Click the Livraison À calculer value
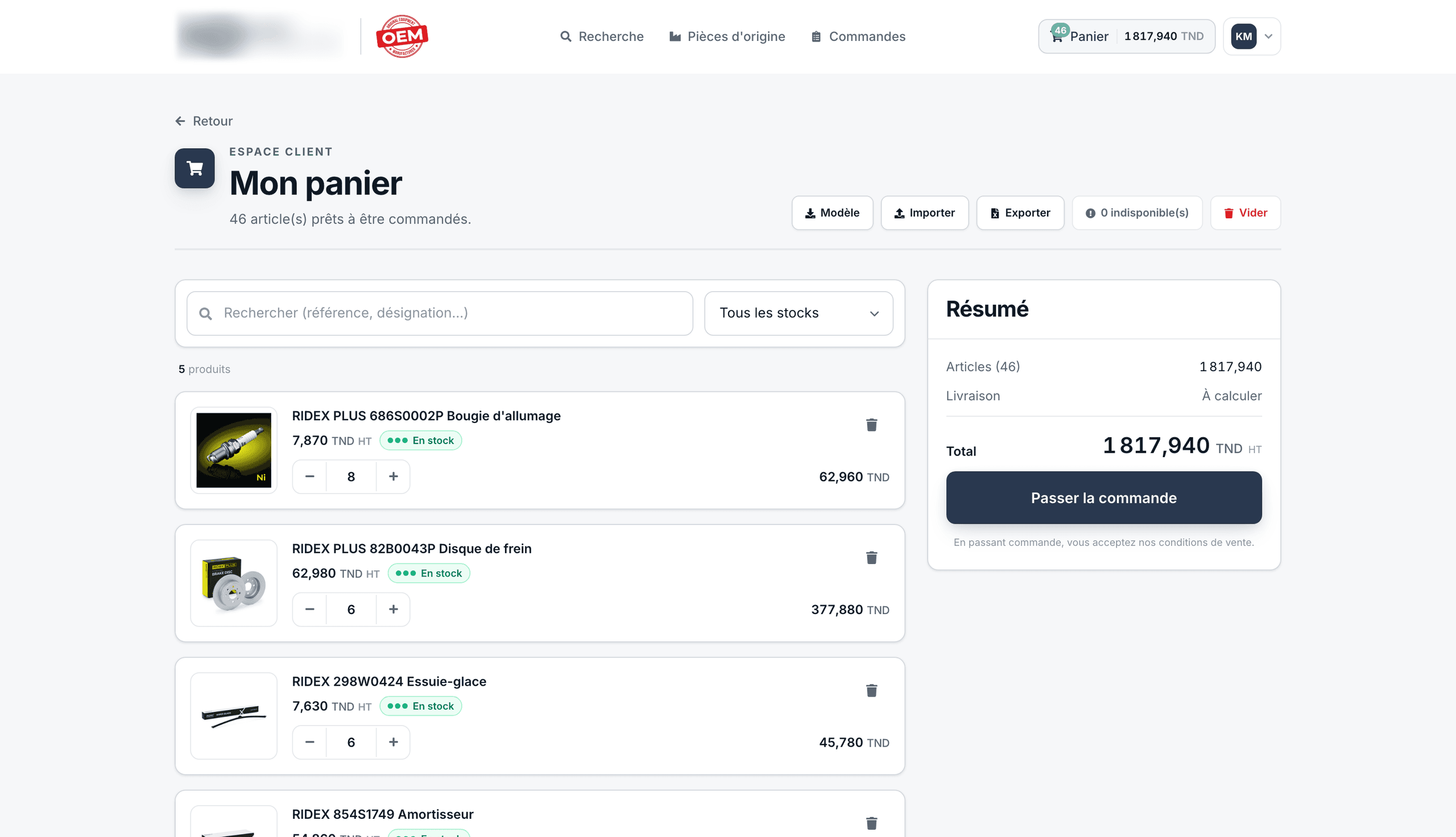The image size is (1456, 837). click(x=1232, y=396)
